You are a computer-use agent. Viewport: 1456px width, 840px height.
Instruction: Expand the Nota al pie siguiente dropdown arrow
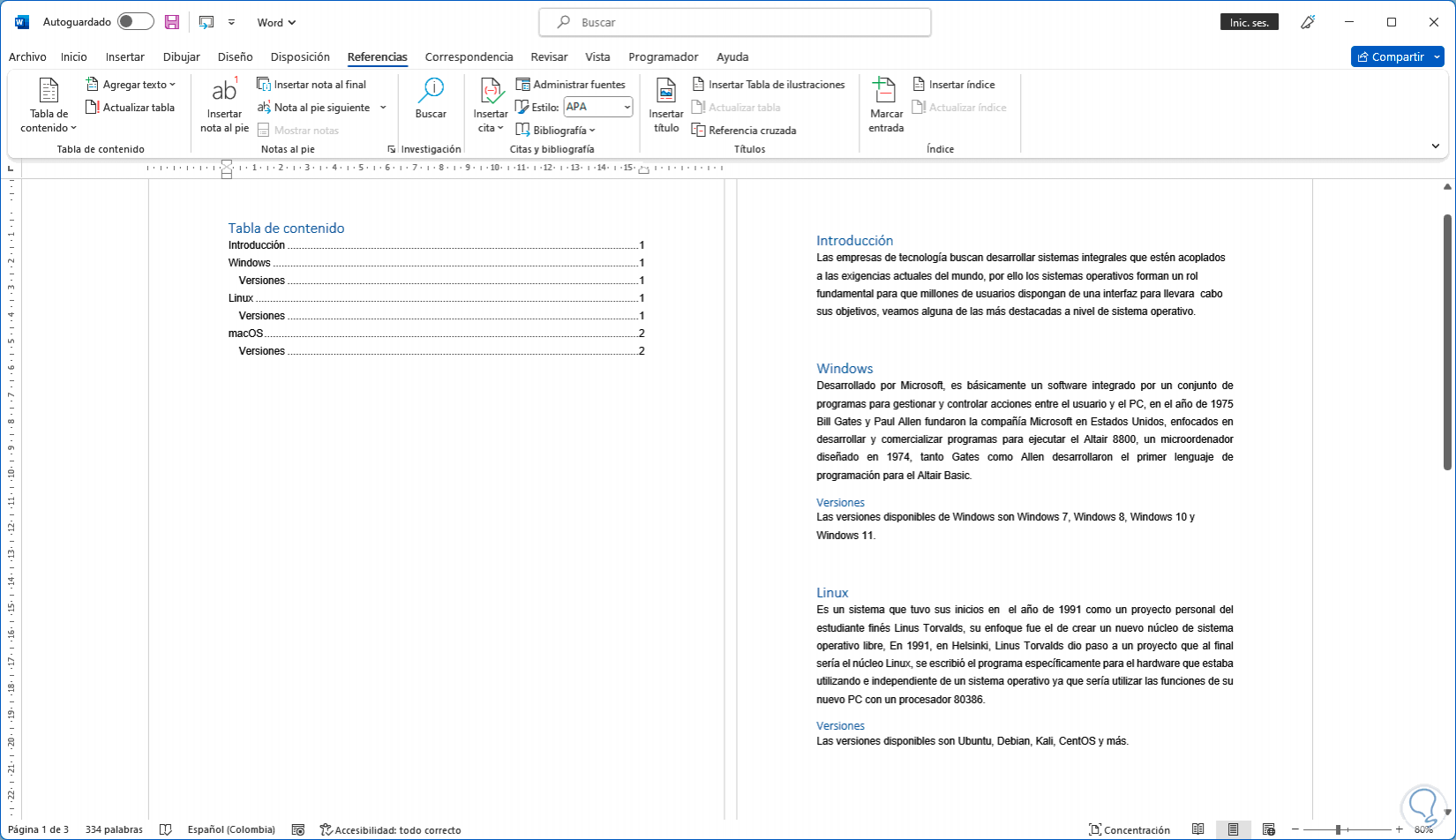pos(383,108)
